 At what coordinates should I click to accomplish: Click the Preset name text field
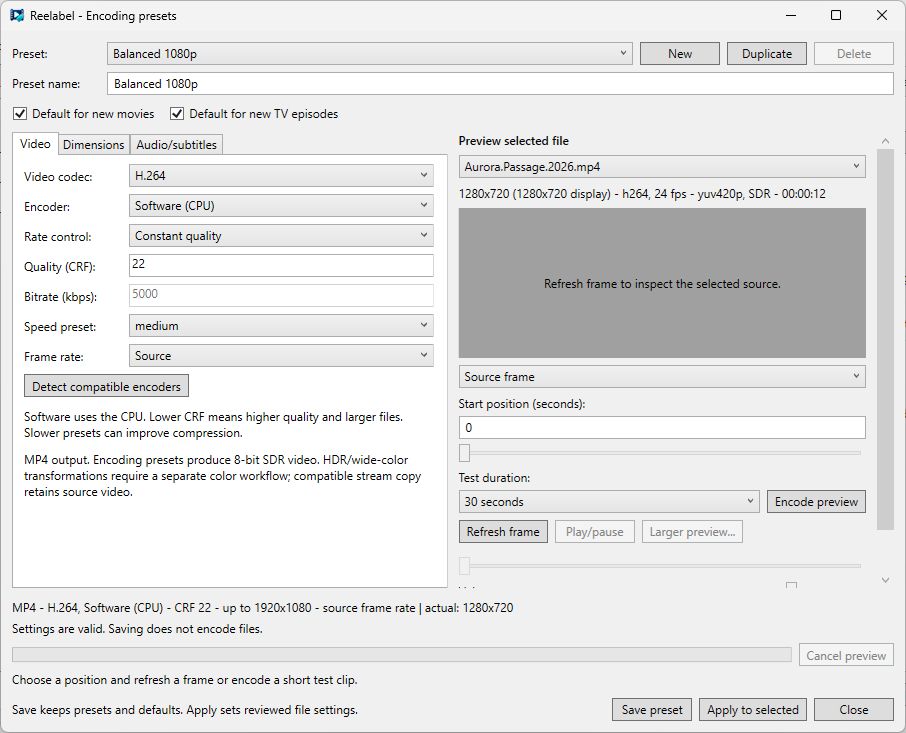pos(500,84)
